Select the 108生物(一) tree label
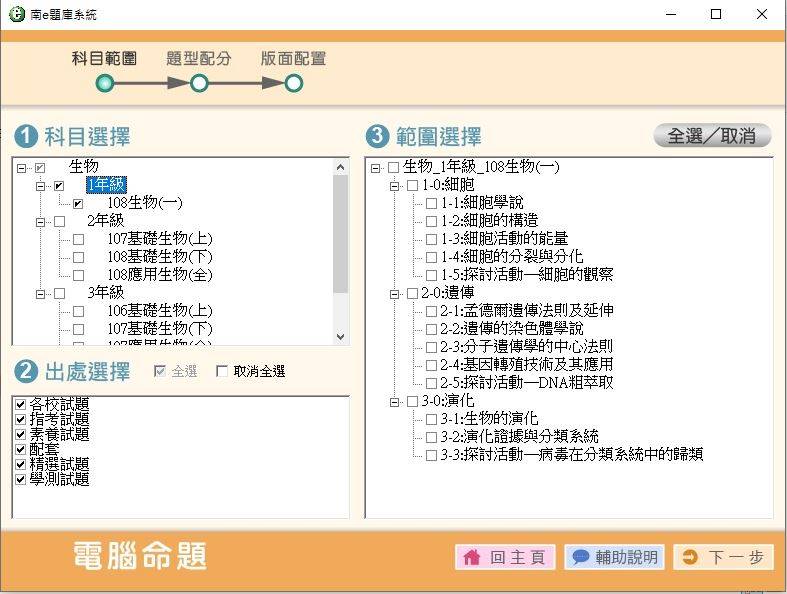Screen dimensions: 787x594 tap(145, 203)
